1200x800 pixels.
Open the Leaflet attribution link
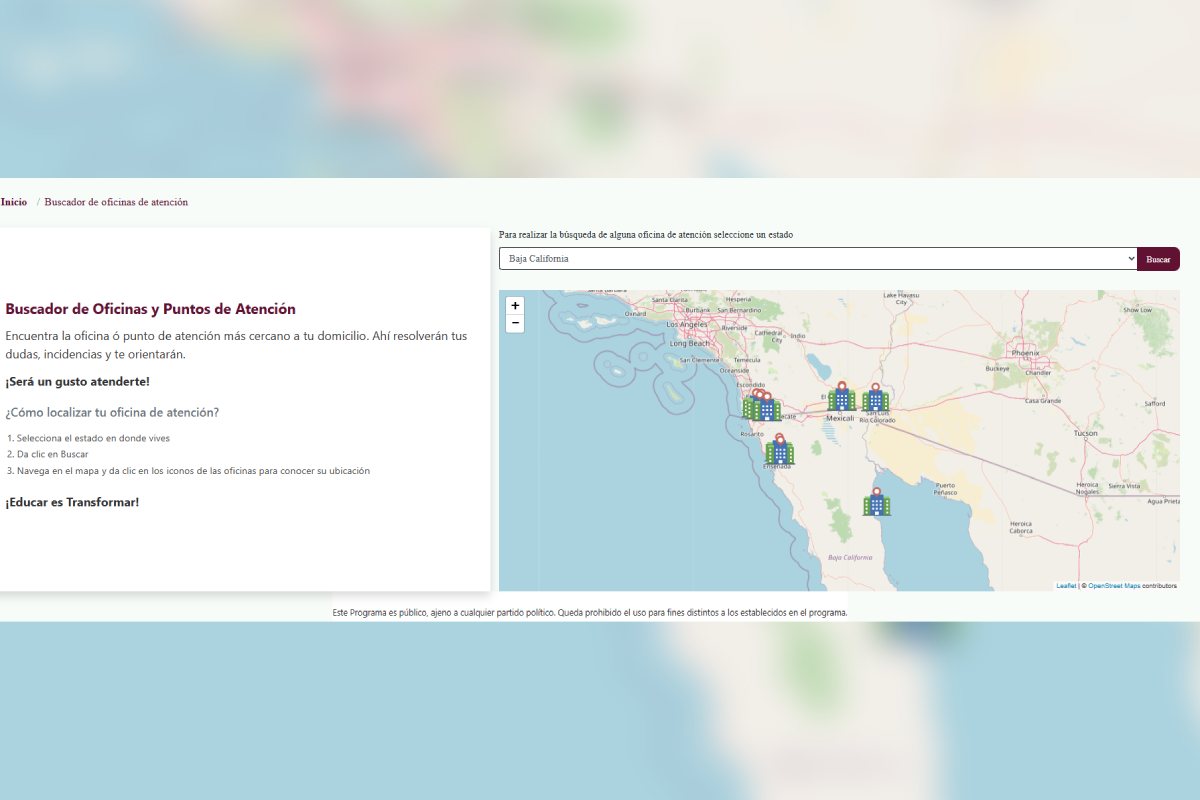point(1066,586)
